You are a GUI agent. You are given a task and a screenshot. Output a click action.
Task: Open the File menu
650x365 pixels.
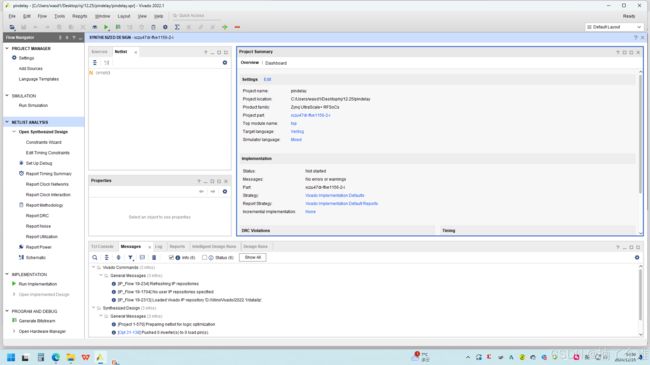click(x=12, y=16)
